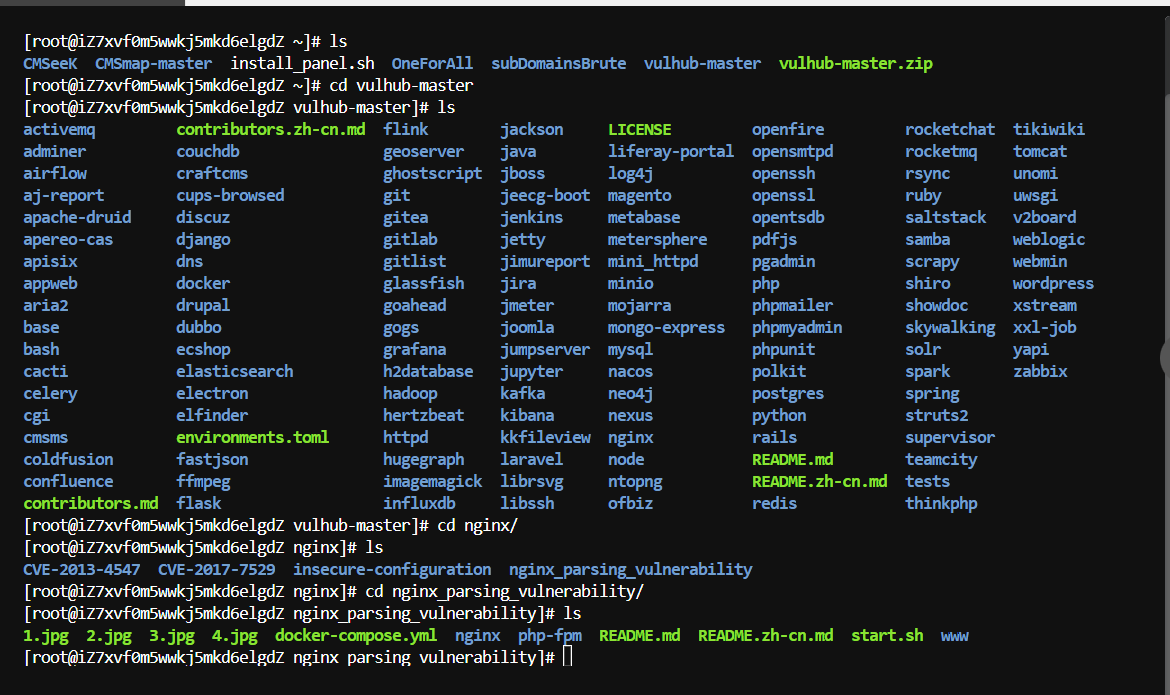Click the drupal directory name

pyautogui.click(x=203, y=305)
